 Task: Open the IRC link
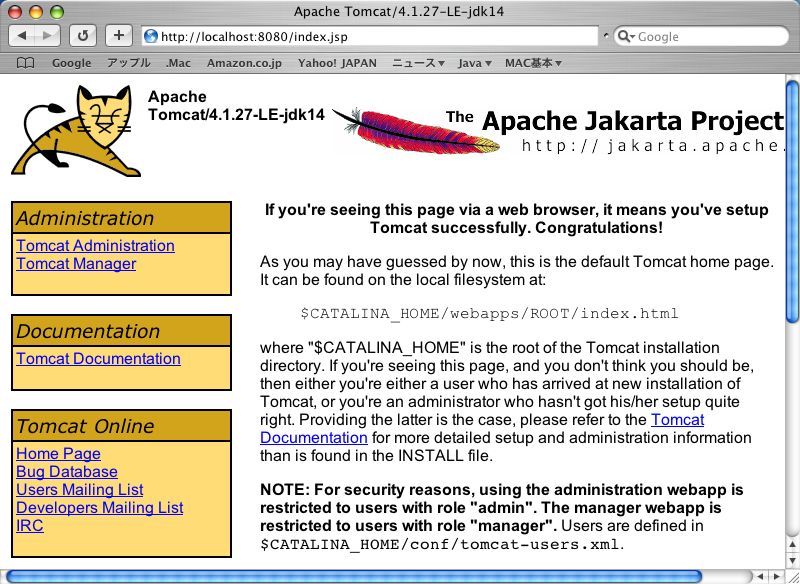coord(30,525)
